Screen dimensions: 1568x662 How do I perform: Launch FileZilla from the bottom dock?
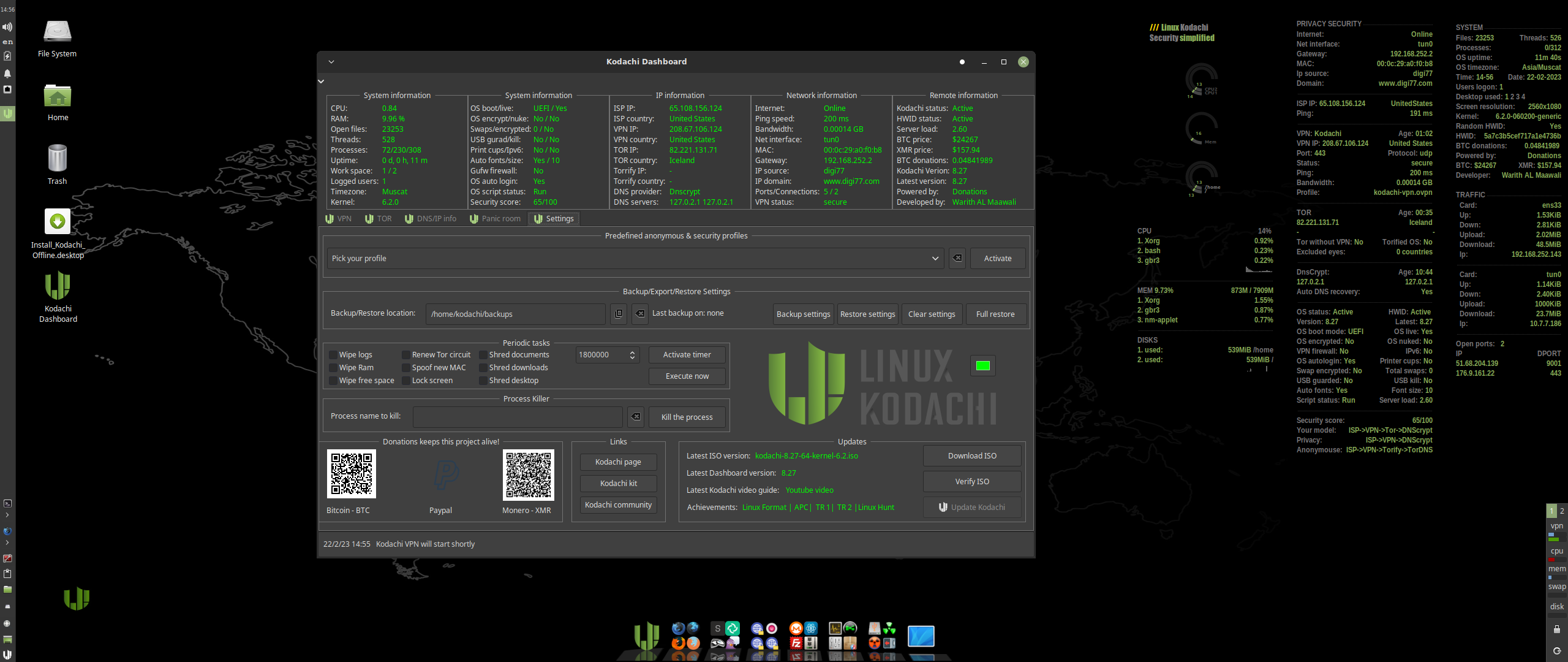pos(796,643)
